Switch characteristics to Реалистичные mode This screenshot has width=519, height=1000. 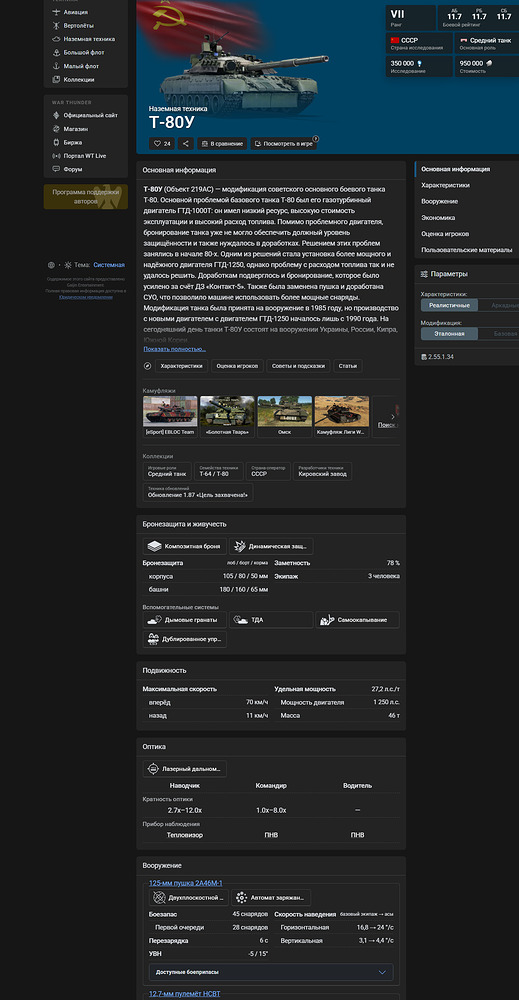(449, 305)
